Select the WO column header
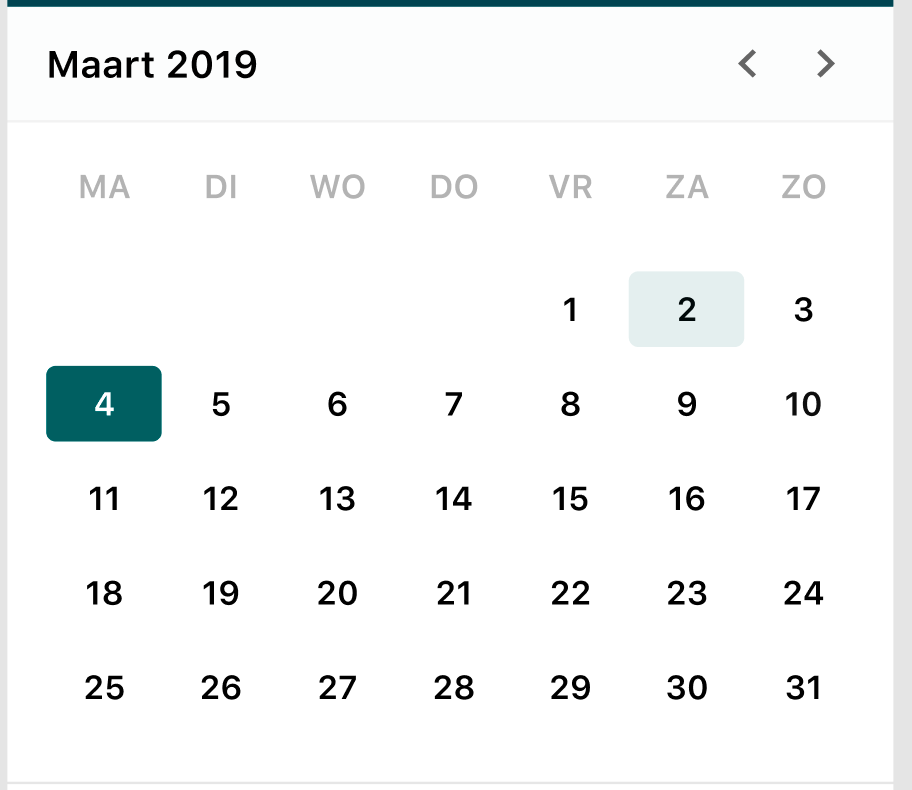 (x=337, y=187)
